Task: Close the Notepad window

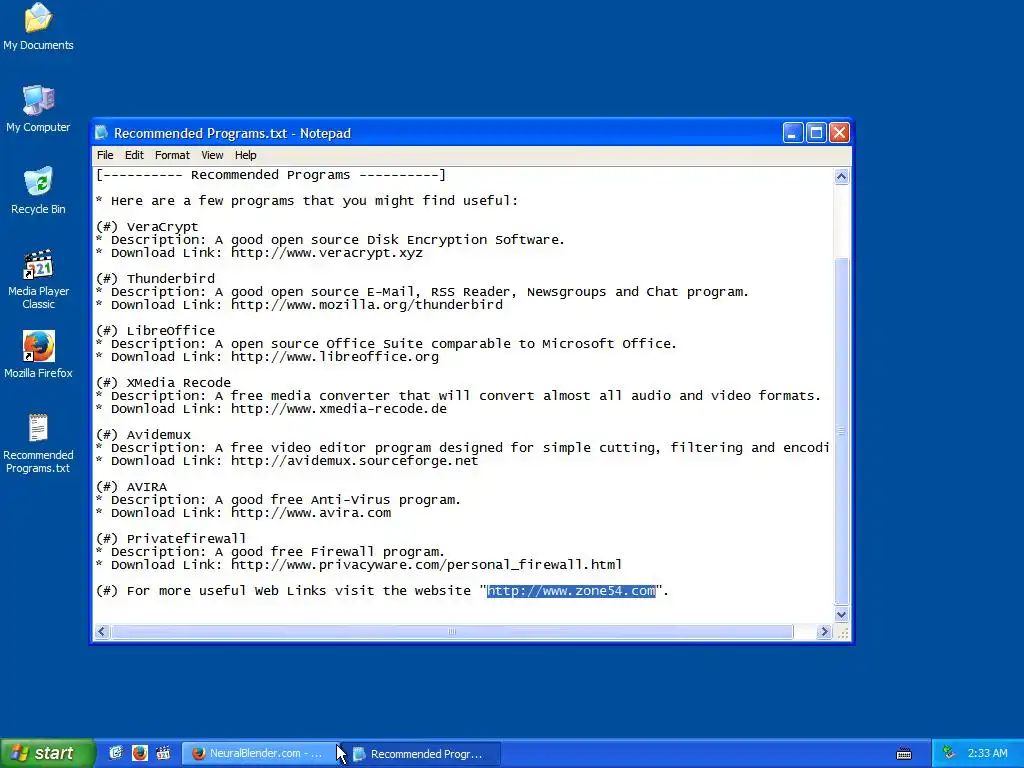Action: 839,133
